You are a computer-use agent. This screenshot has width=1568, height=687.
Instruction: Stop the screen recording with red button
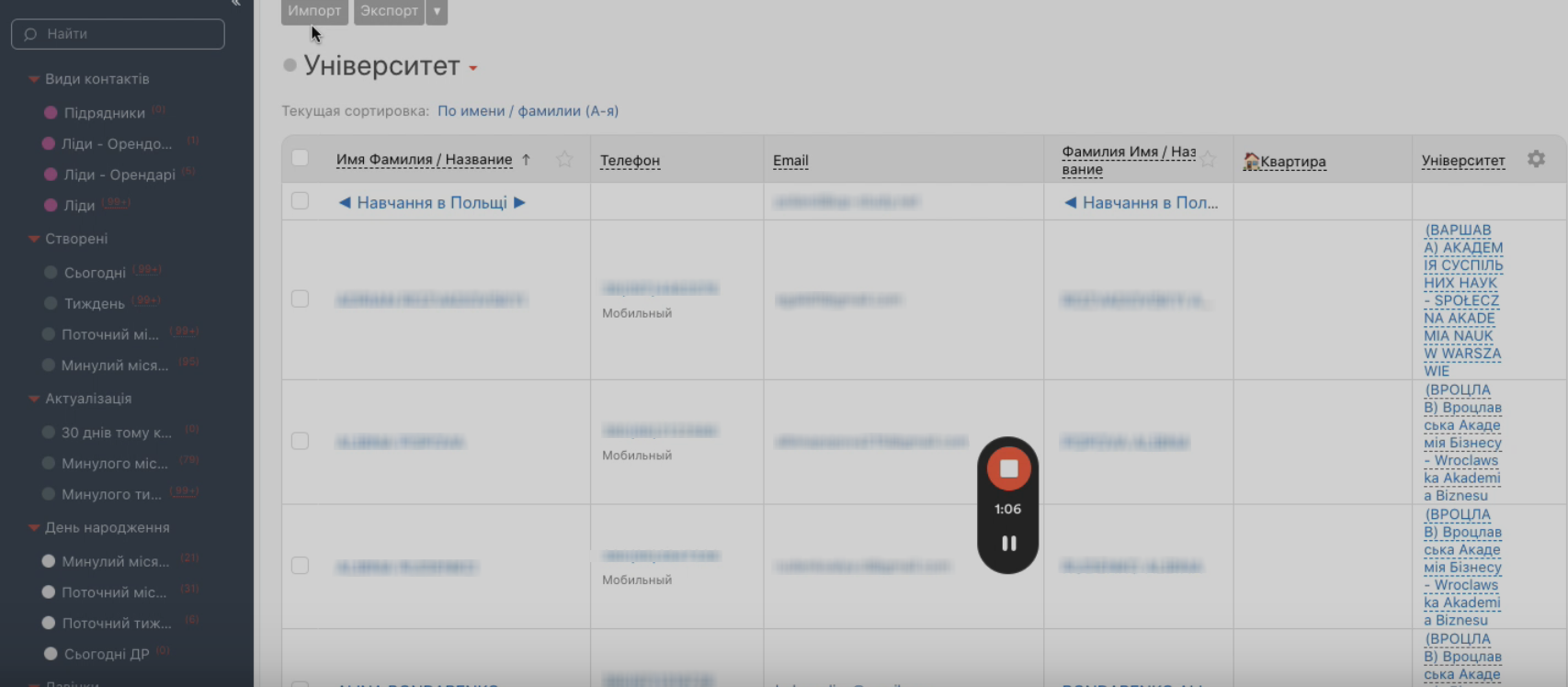pyautogui.click(x=1008, y=468)
